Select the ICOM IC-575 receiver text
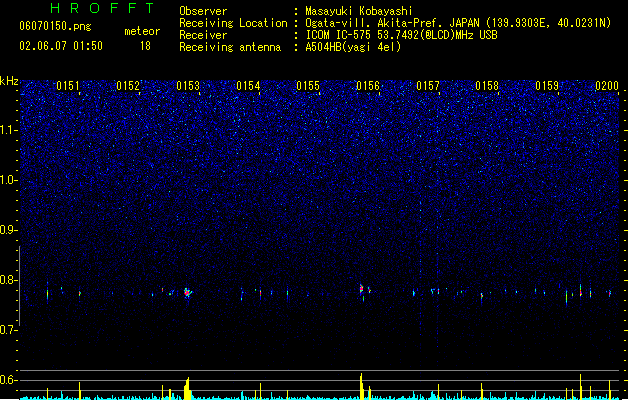The height and width of the screenshot is (400, 629). (402, 35)
